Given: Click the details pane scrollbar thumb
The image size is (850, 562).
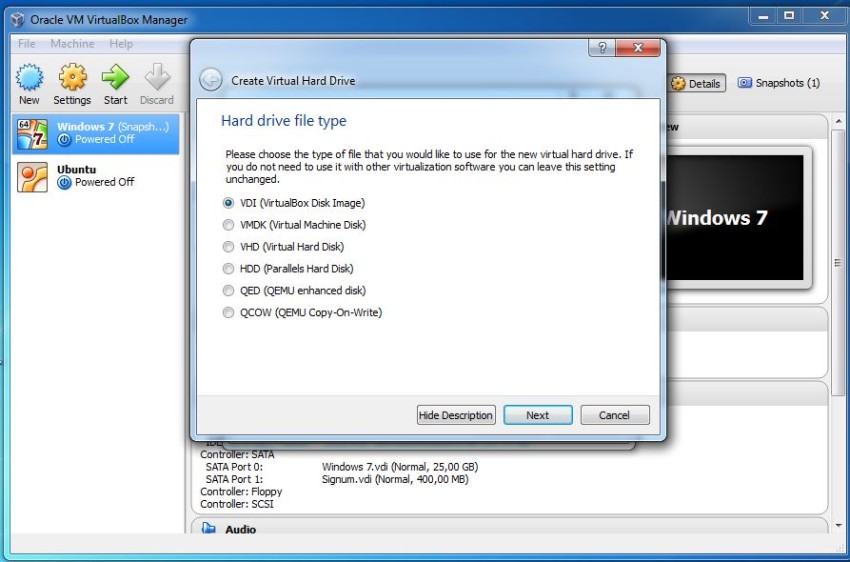Looking at the screenshot, I should click(x=839, y=262).
